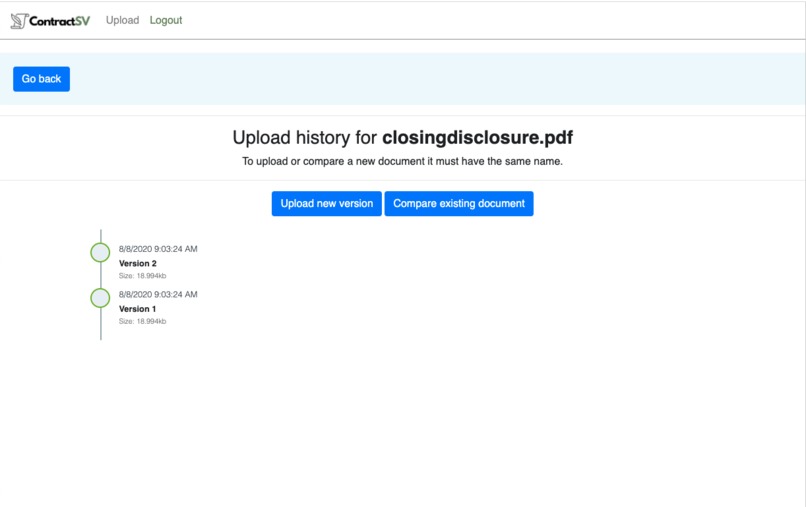Click the Logout link
806x507 pixels.
coord(166,20)
